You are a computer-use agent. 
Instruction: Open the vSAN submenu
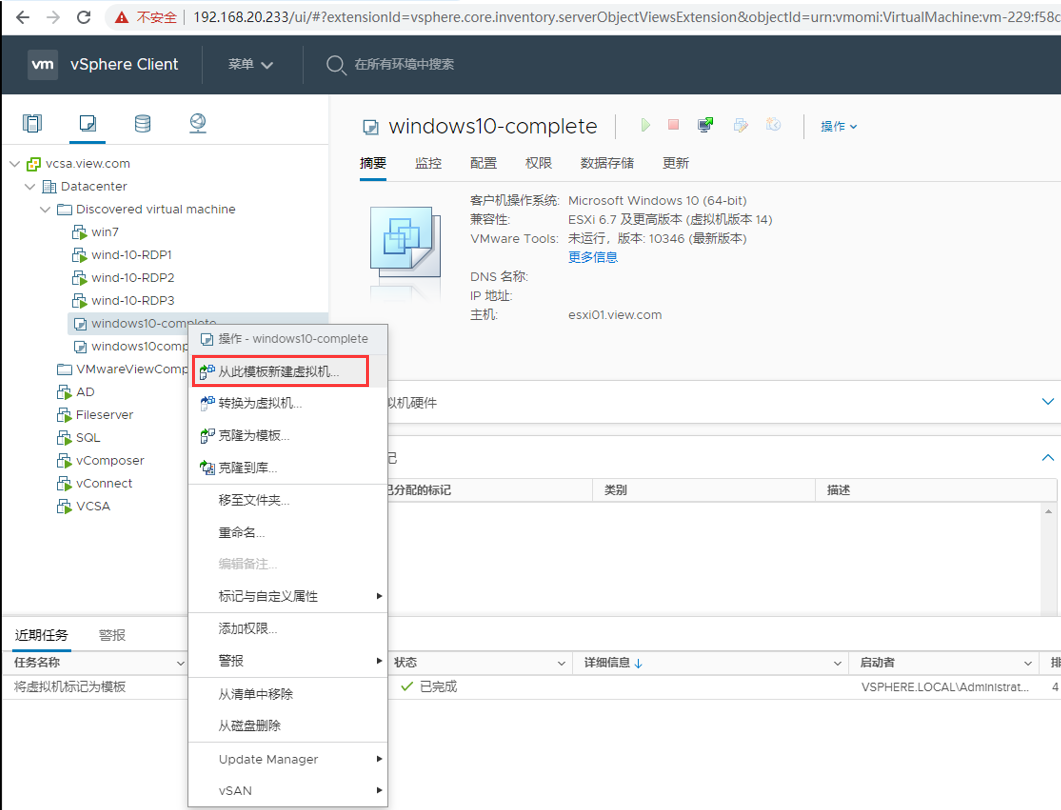[x=288, y=790]
